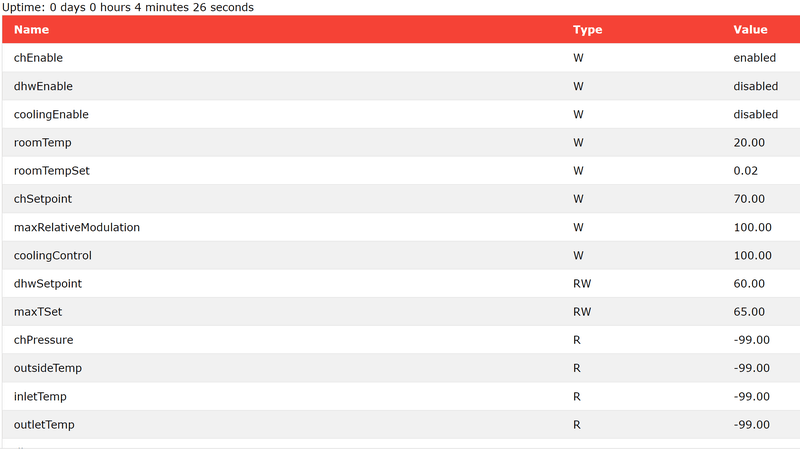This screenshot has width=800, height=449.
Task: Click the enabled value for chEnable
Action: coord(754,58)
